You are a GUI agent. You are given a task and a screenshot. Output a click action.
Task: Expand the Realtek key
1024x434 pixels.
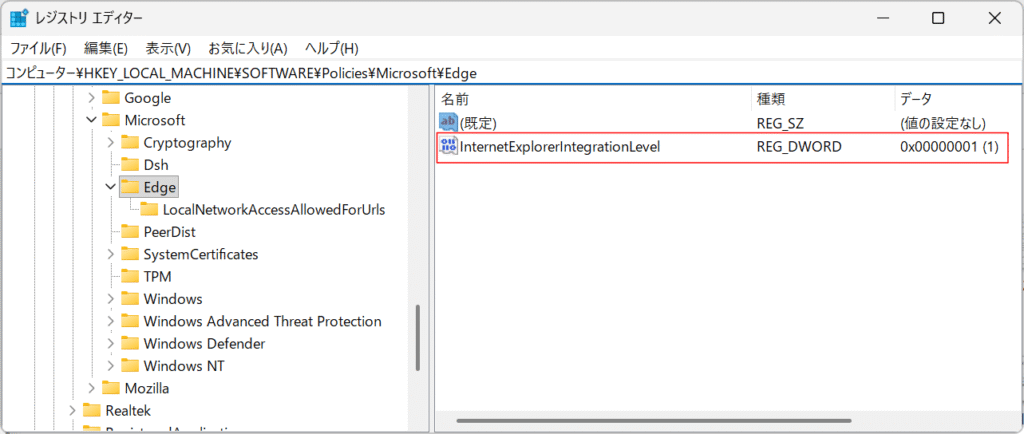[x=72, y=410]
